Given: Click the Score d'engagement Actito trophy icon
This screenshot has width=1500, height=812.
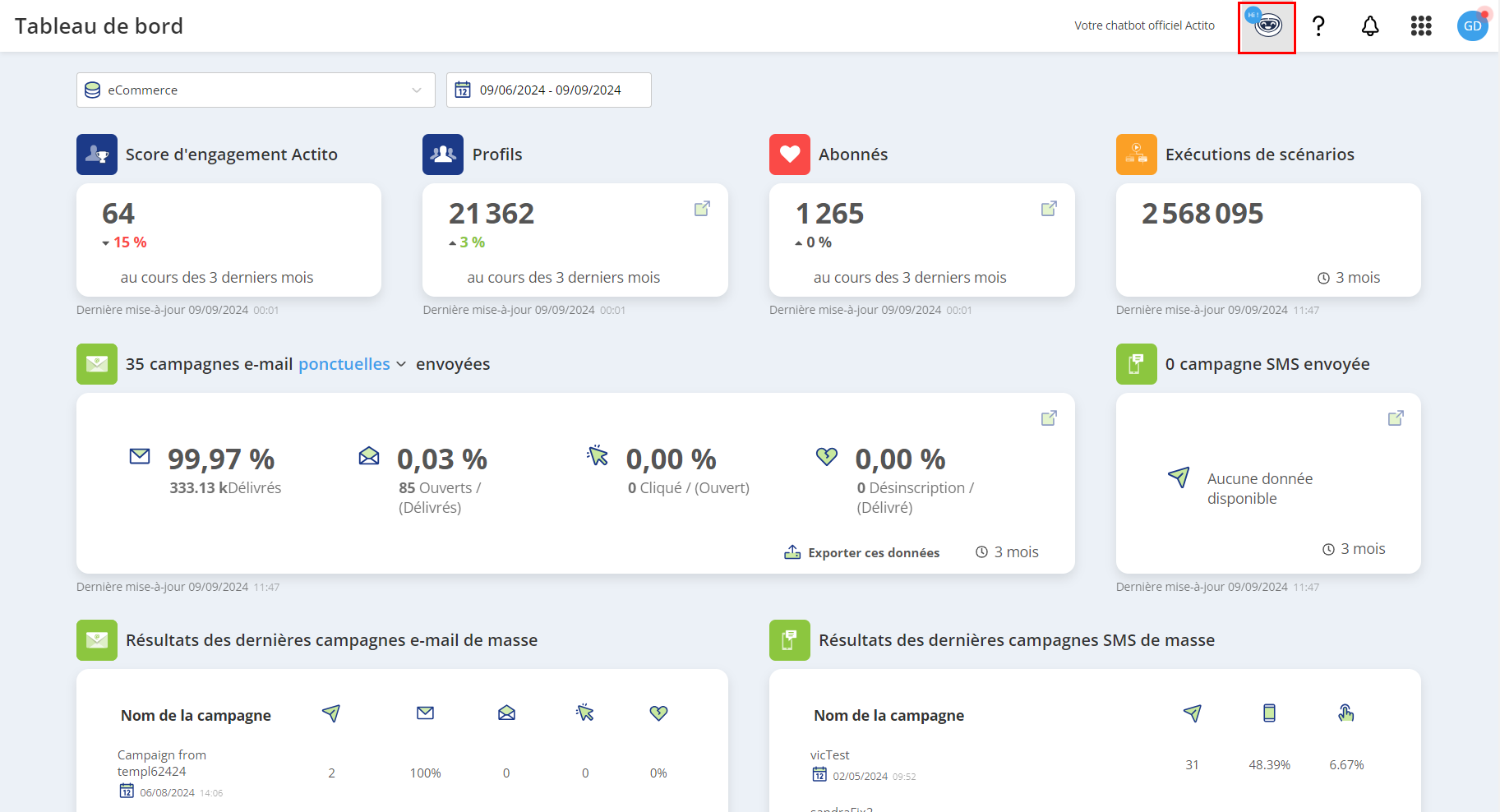Looking at the screenshot, I should pos(97,155).
